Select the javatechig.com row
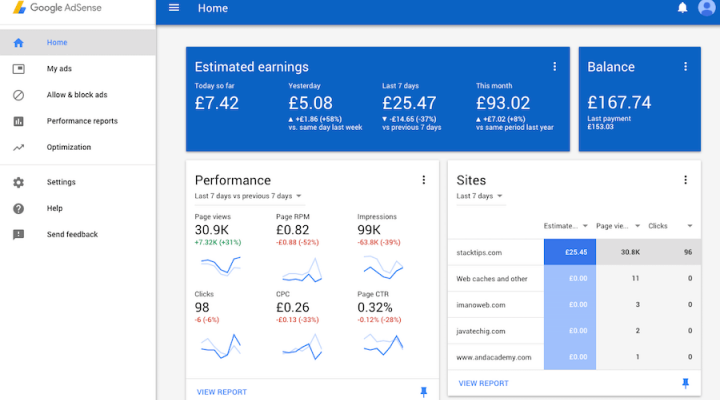Viewport: 720px width, 400px height. coord(574,331)
